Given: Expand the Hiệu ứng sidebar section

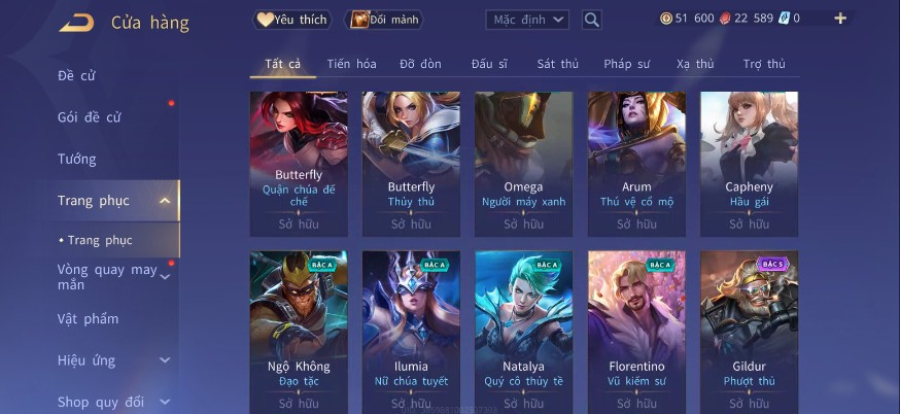Looking at the screenshot, I should (x=165, y=361).
